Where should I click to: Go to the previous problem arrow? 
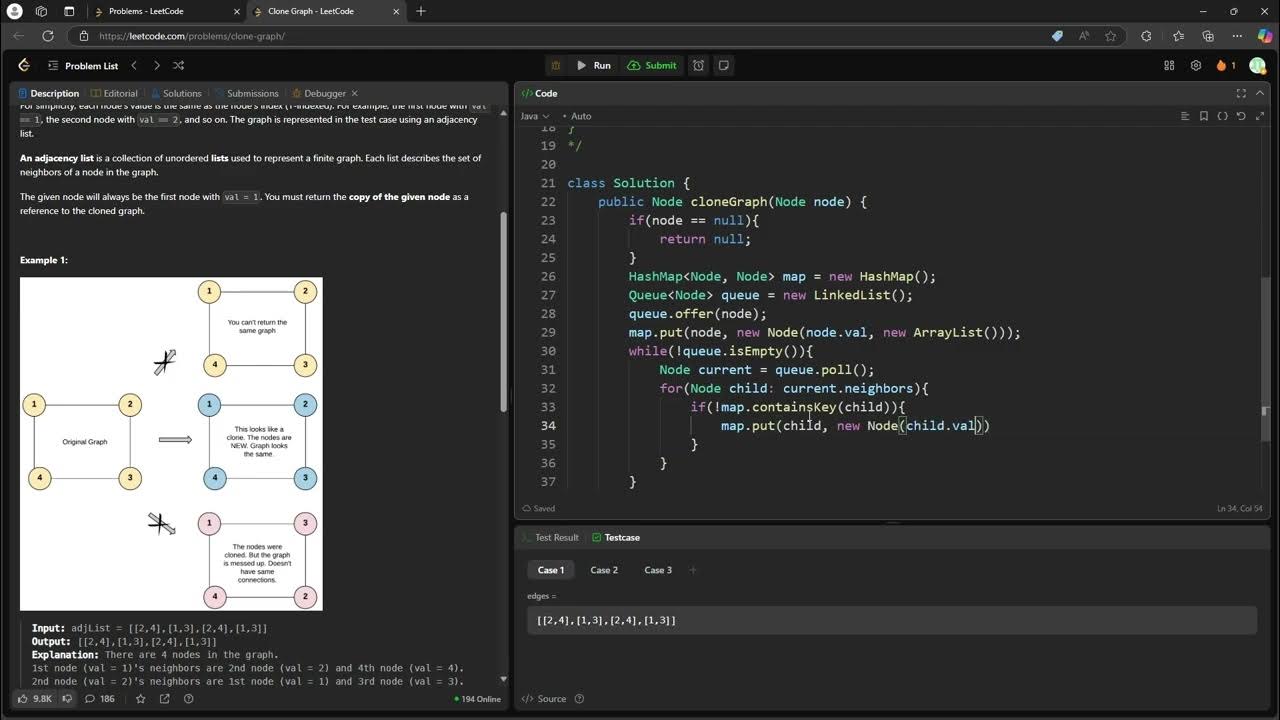[134, 66]
